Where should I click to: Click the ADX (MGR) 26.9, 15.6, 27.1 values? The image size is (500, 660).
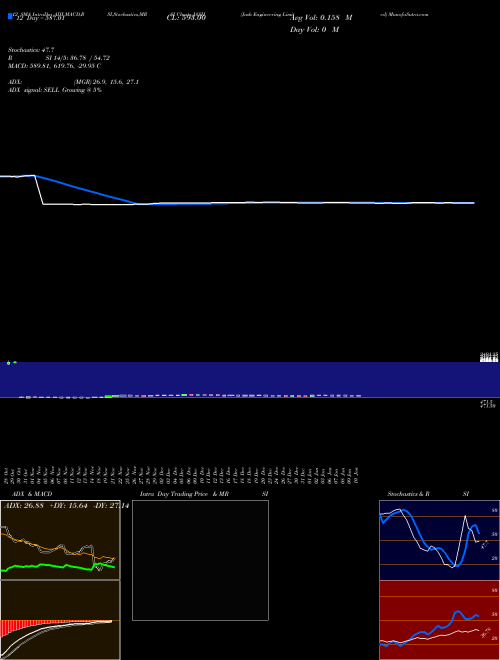[x=106, y=82]
